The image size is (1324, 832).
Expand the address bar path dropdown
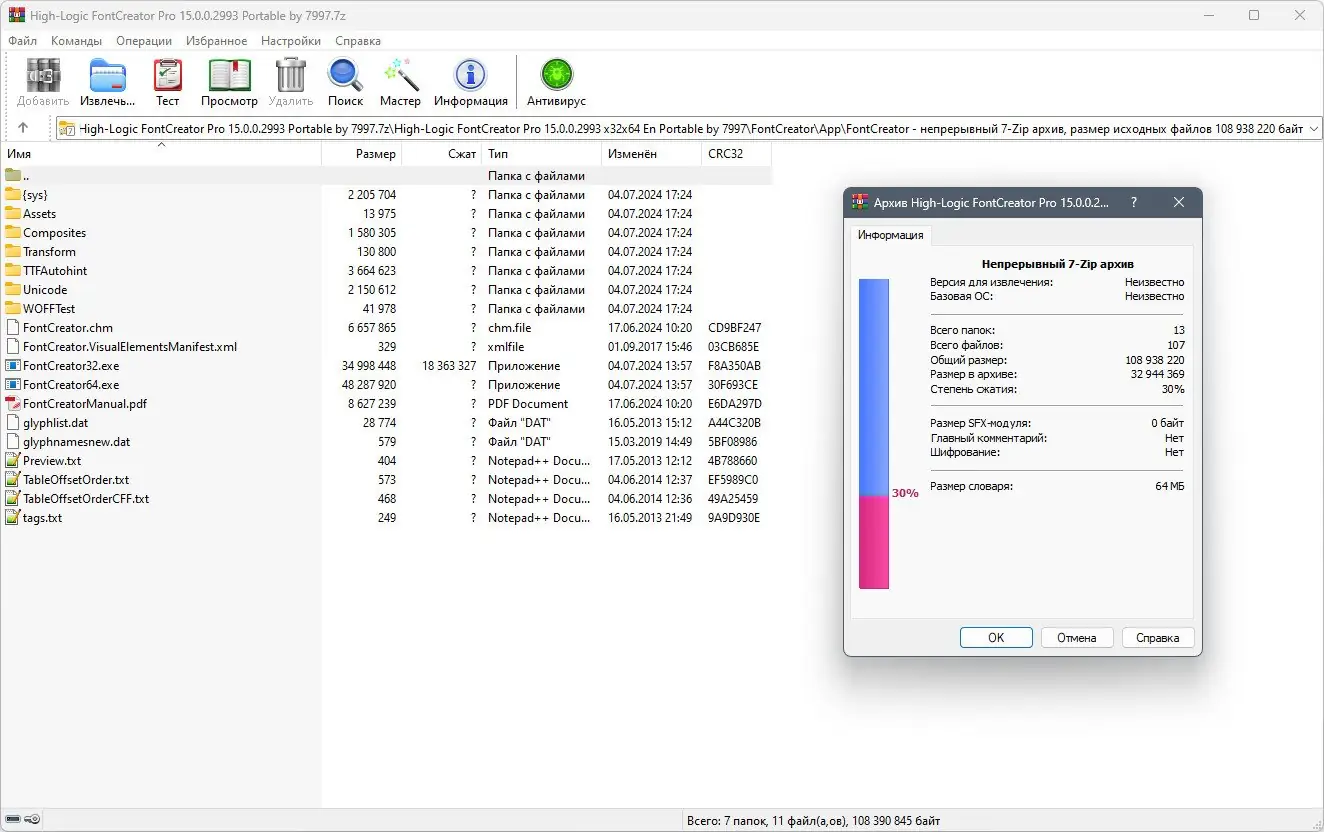coord(1313,129)
